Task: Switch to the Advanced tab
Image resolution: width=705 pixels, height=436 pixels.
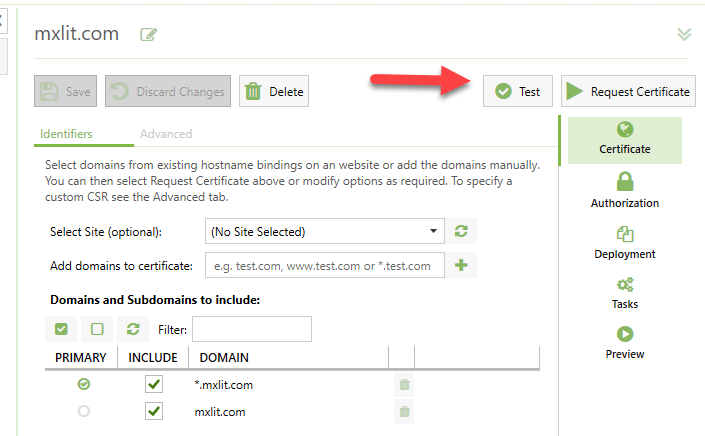Action: [166, 133]
